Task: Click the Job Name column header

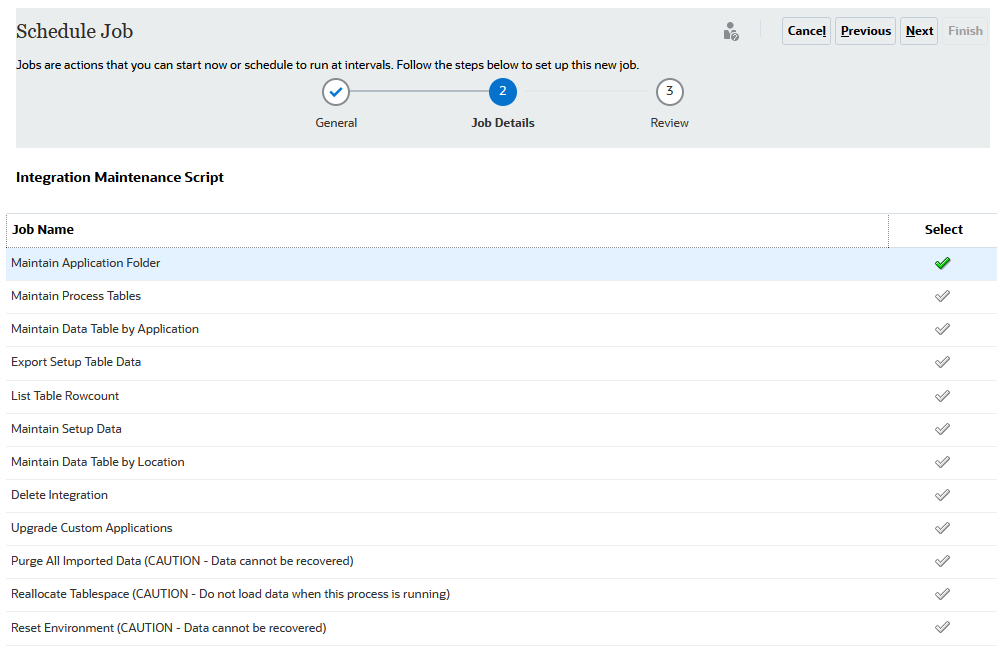Action: click(43, 230)
